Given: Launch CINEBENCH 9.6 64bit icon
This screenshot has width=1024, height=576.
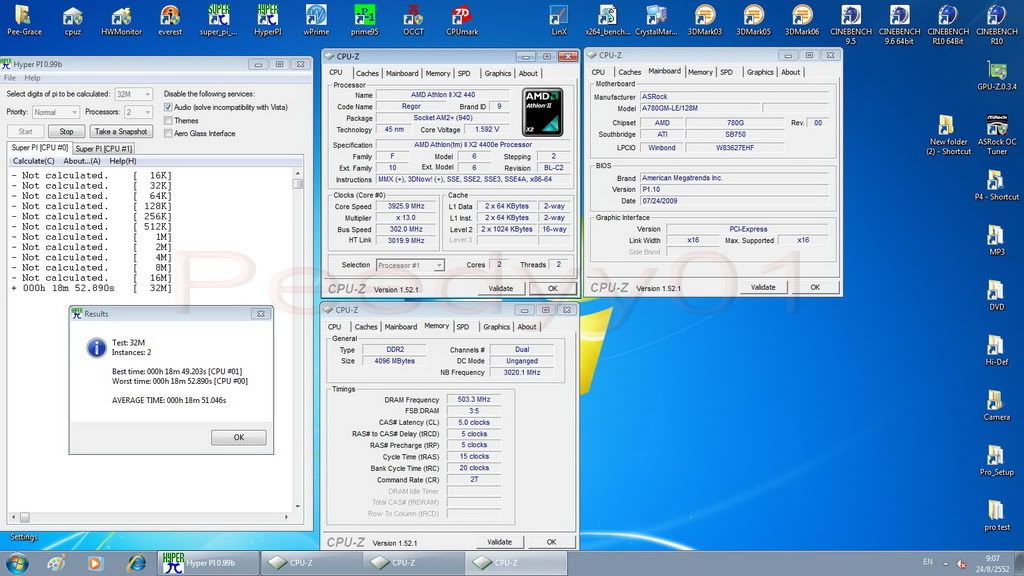Looking at the screenshot, I should click(x=899, y=24).
